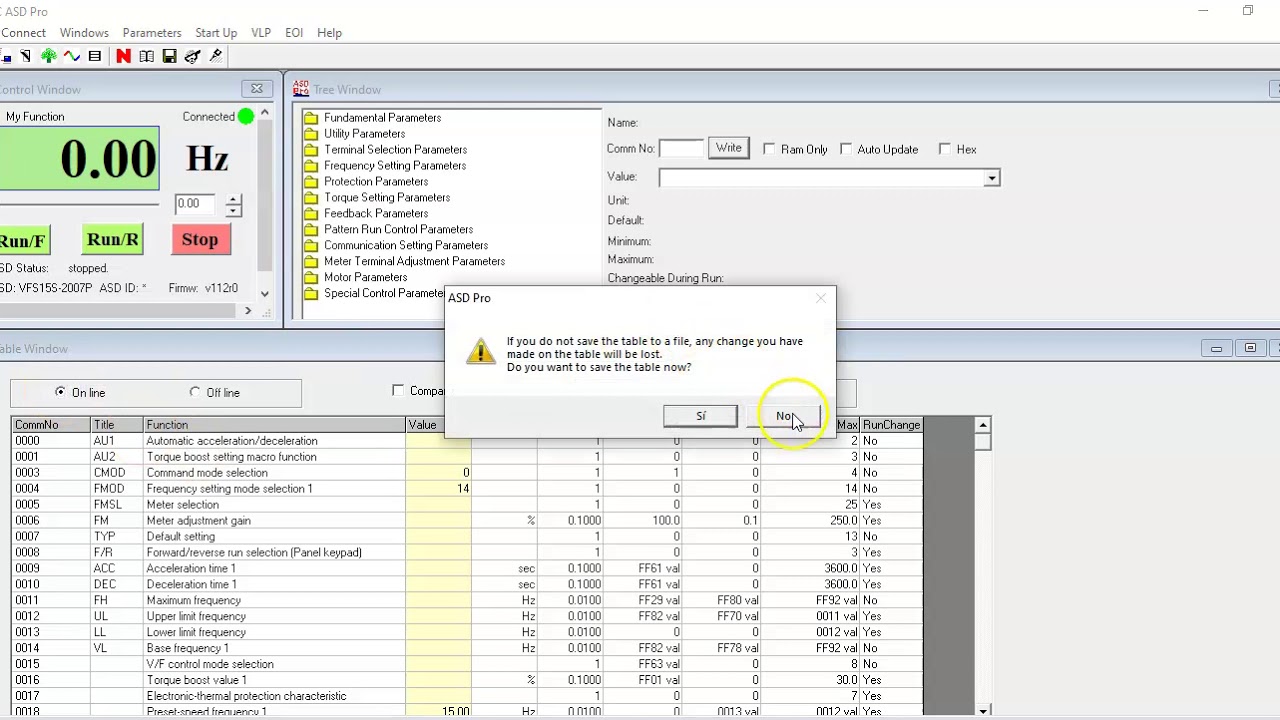Click right arrow of Control Window horizontal scrollbar

(248, 311)
